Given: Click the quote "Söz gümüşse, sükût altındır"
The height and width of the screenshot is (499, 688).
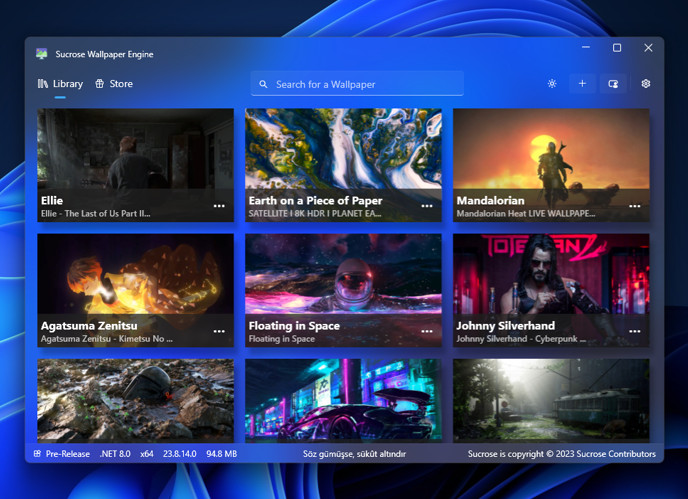Looking at the screenshot, I should coord(354,454).
